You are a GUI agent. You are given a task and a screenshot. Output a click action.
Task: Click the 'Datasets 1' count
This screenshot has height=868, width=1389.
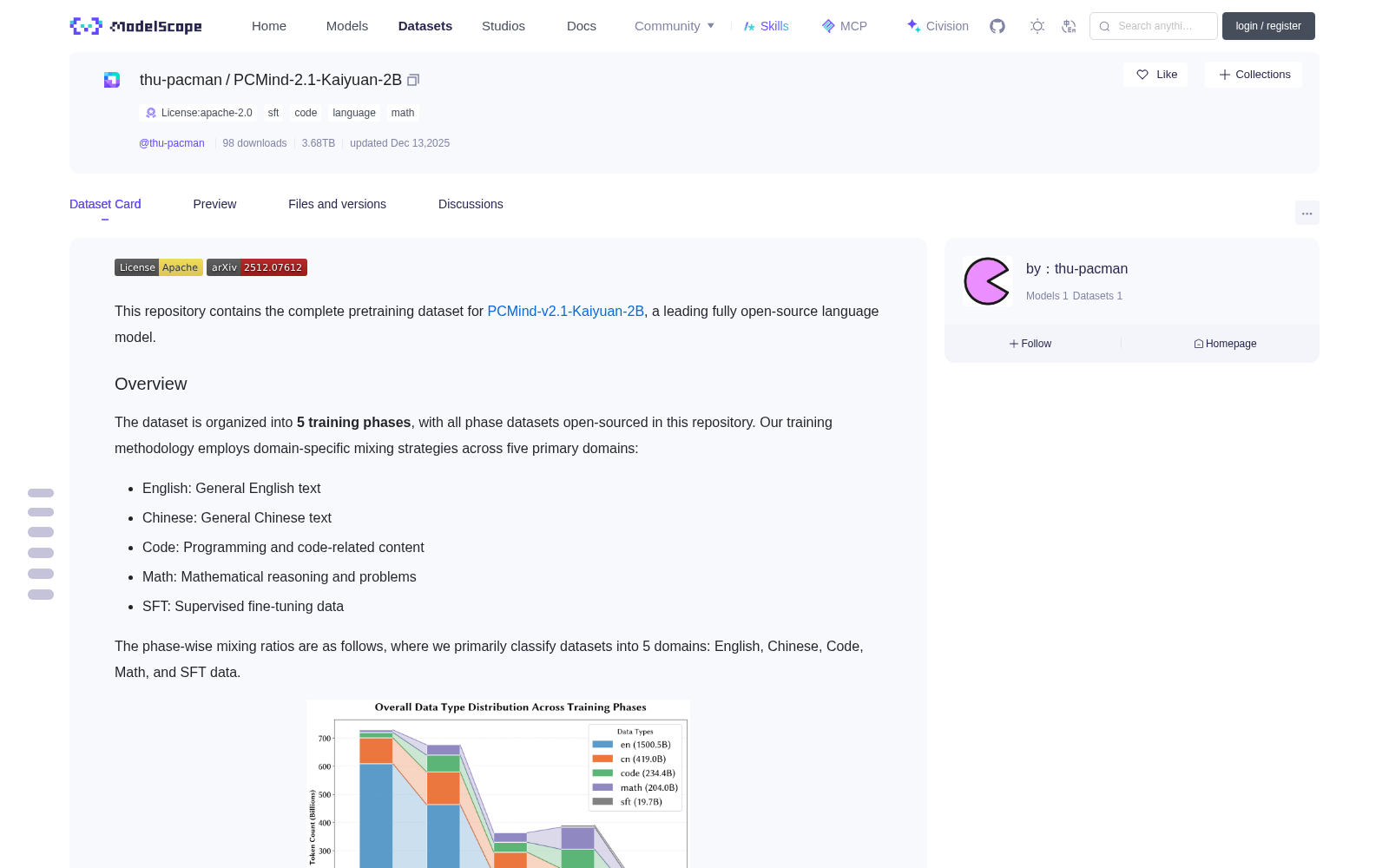tap(1097, 296)
